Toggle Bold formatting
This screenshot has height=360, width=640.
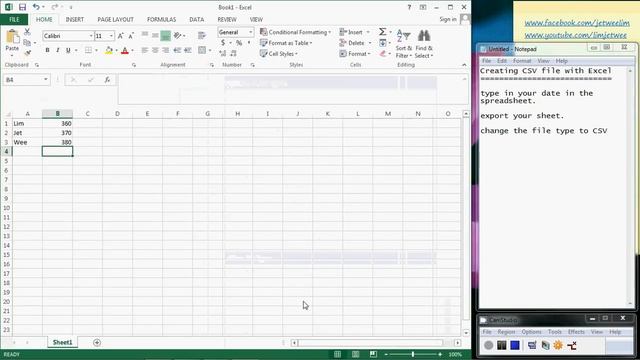(x=47, y=50)
